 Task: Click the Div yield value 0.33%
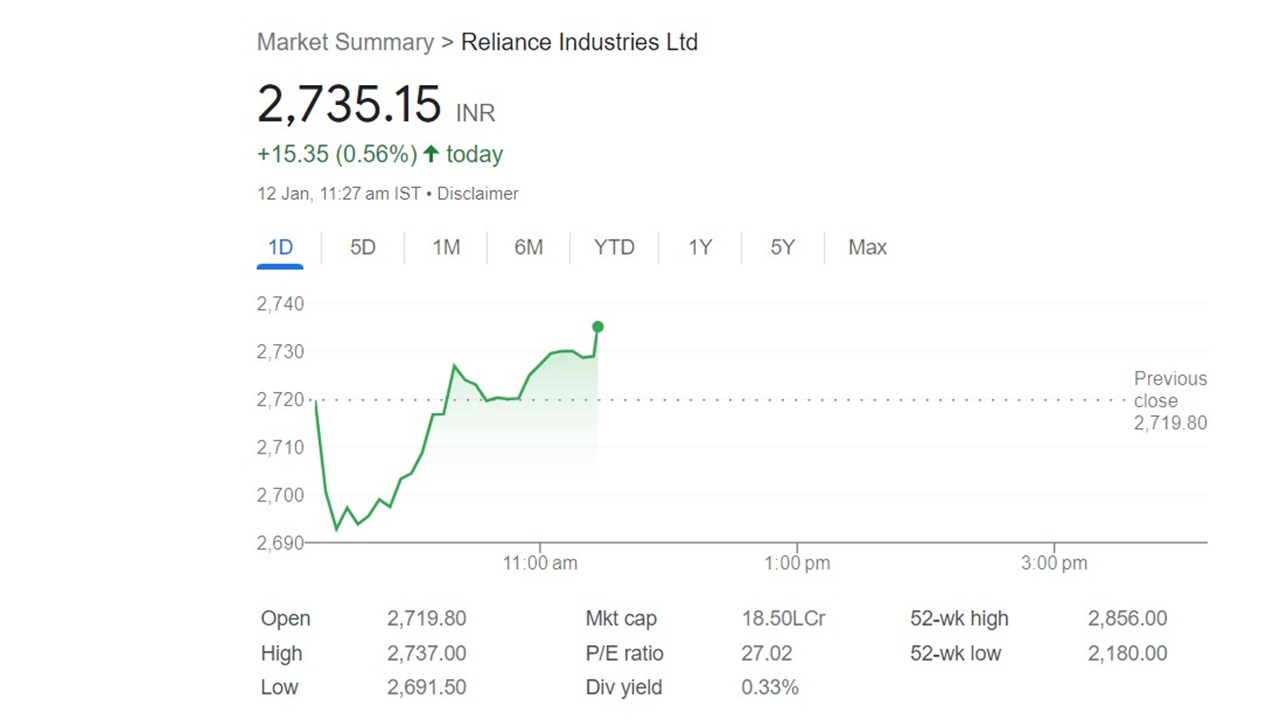click(x=770, y=688)
